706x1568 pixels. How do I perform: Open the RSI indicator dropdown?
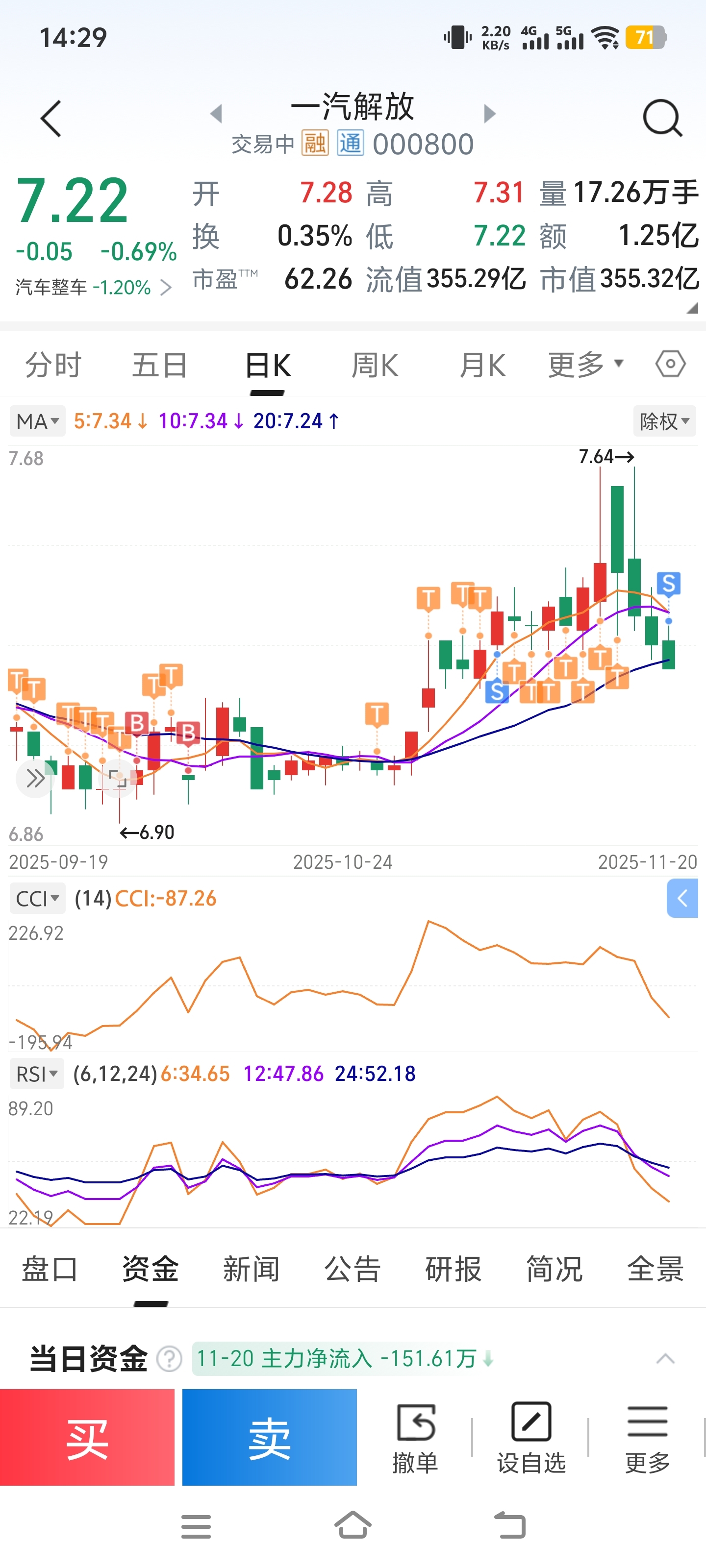(x=37, y=1074)
